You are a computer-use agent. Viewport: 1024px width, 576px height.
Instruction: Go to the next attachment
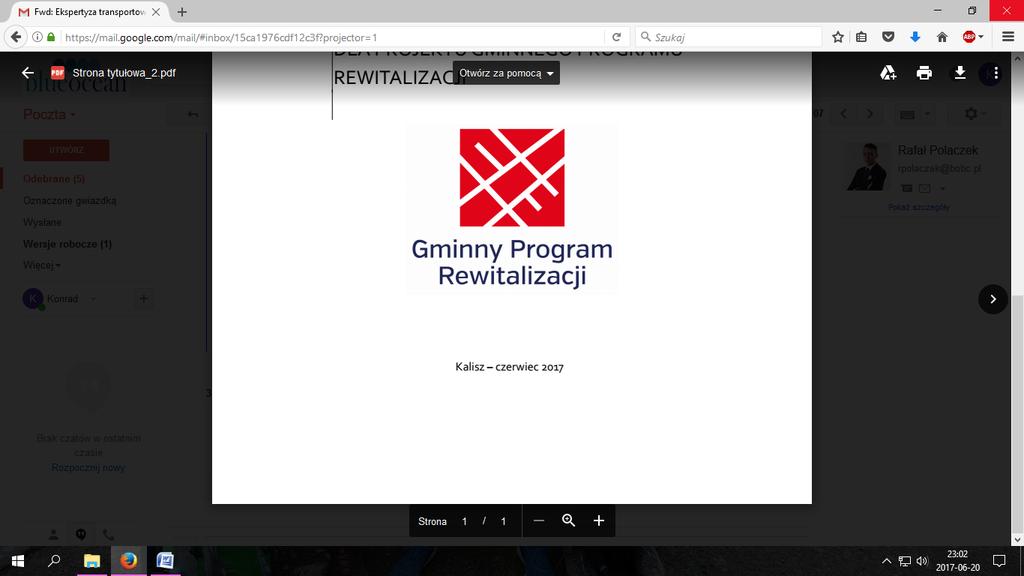click(x=993, y=299)
